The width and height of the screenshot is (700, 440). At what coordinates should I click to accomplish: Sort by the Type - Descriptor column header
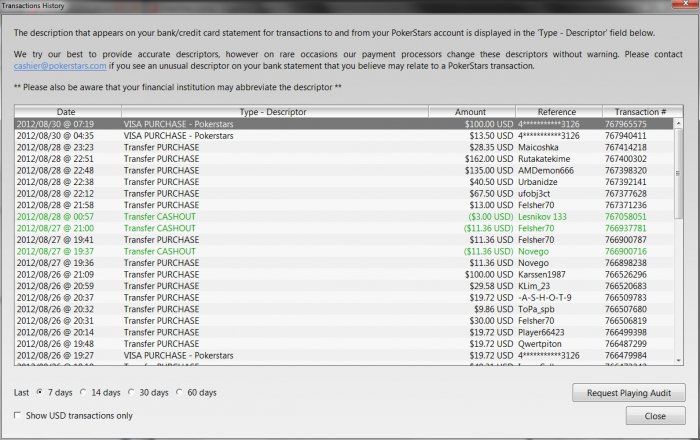275,112
